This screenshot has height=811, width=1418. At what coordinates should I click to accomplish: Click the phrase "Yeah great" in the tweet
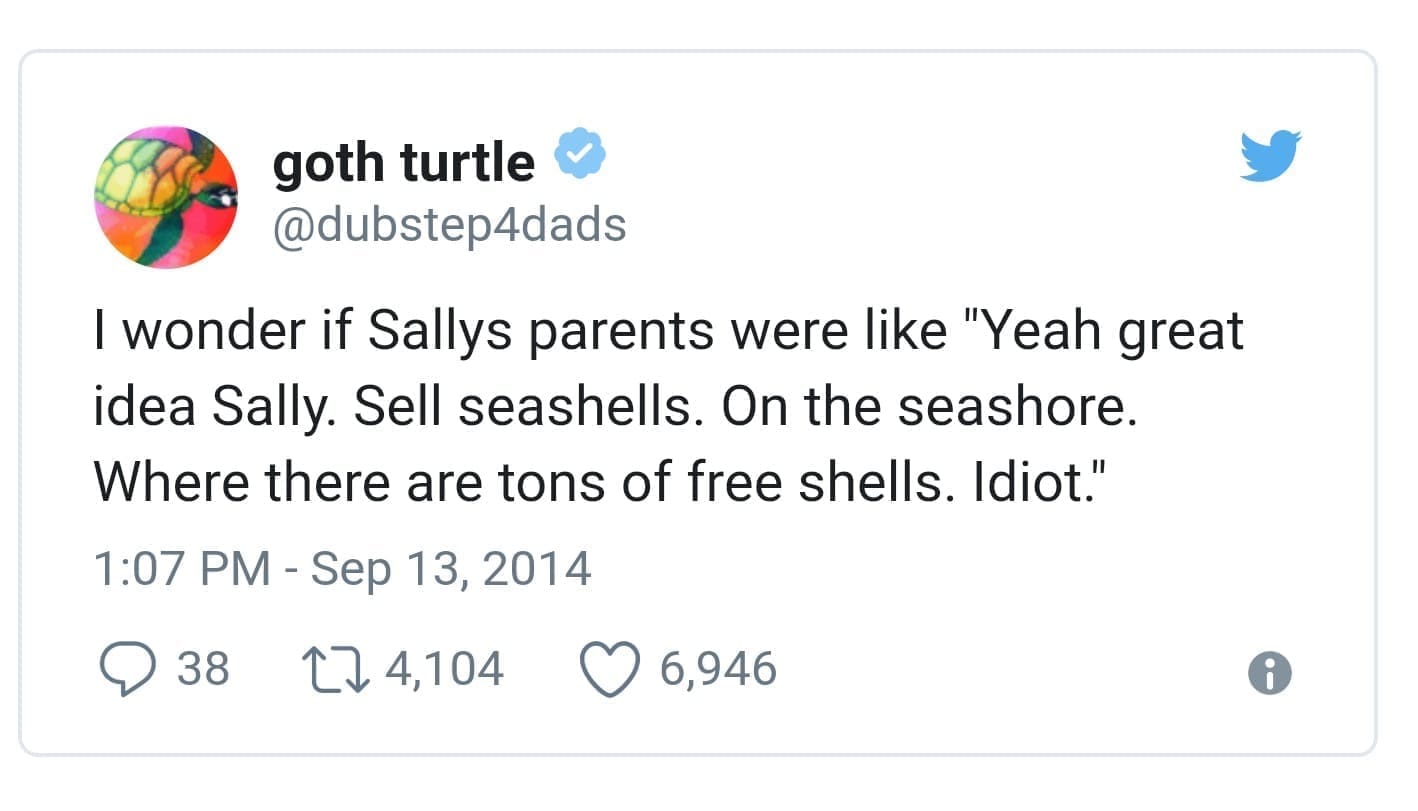coord(1111,332)
